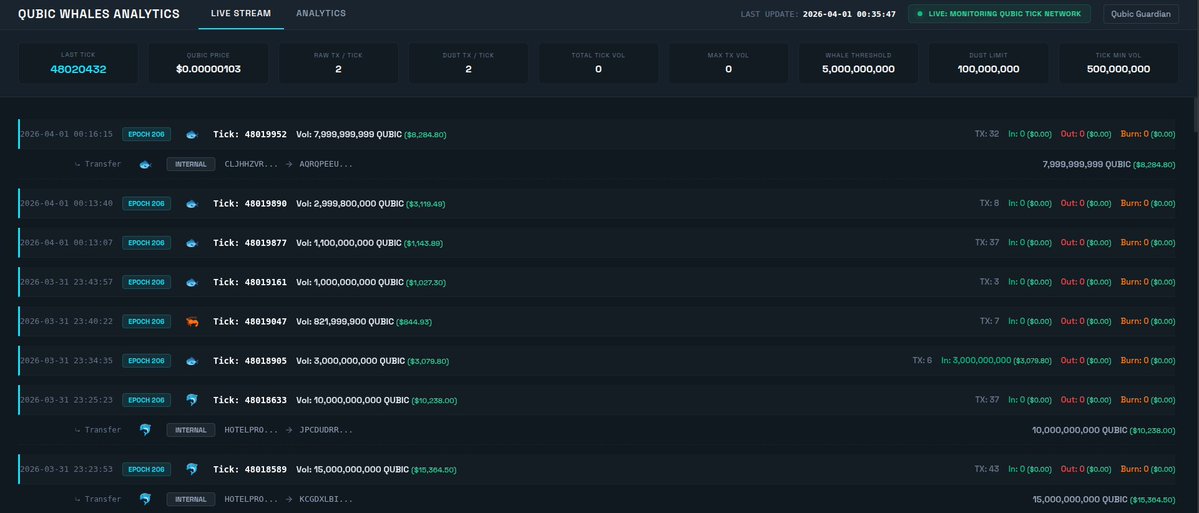Click the vertical scrollbar thumb
This screenshot has height=513, width=1199.
point(1195,115)
